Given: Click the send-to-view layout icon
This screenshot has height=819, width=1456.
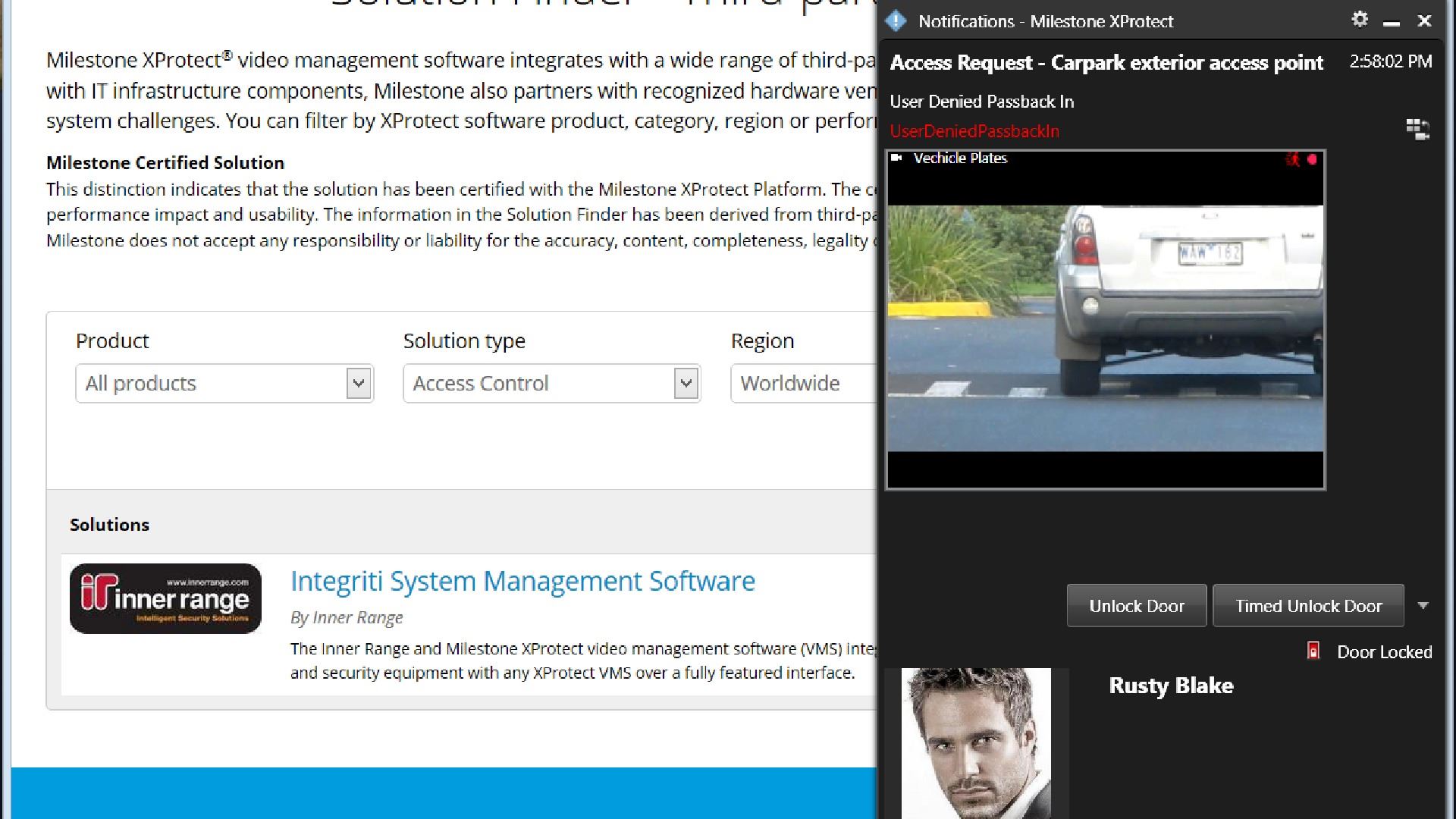Looking at the screenshot, I should 1417,129.
